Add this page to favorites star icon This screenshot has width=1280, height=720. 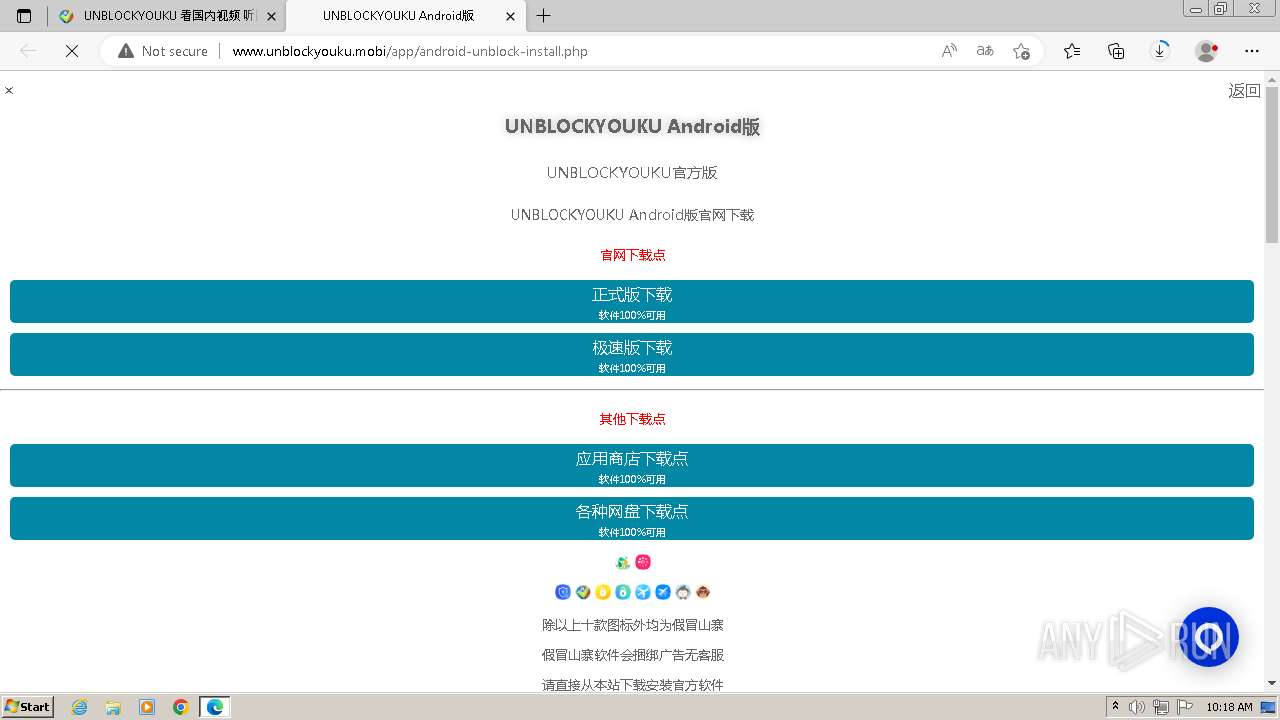tap(1021, 51)
